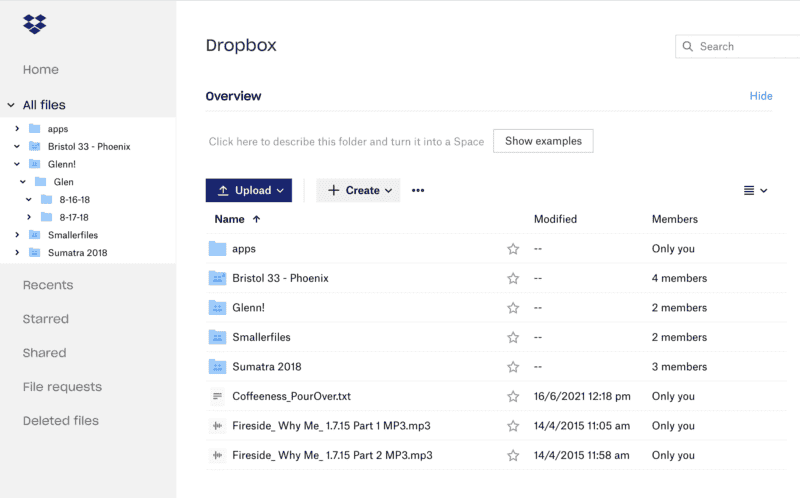The image size is (800, 498).
Task: Click the 16/6/2021 12:18 pm modified date
Action: point(582,396)
